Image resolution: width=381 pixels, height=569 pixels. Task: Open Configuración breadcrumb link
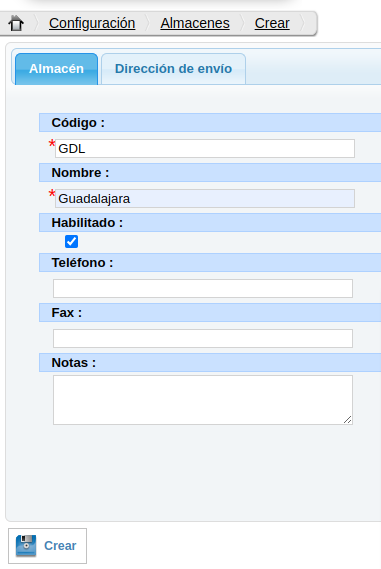tap(92, 23)
